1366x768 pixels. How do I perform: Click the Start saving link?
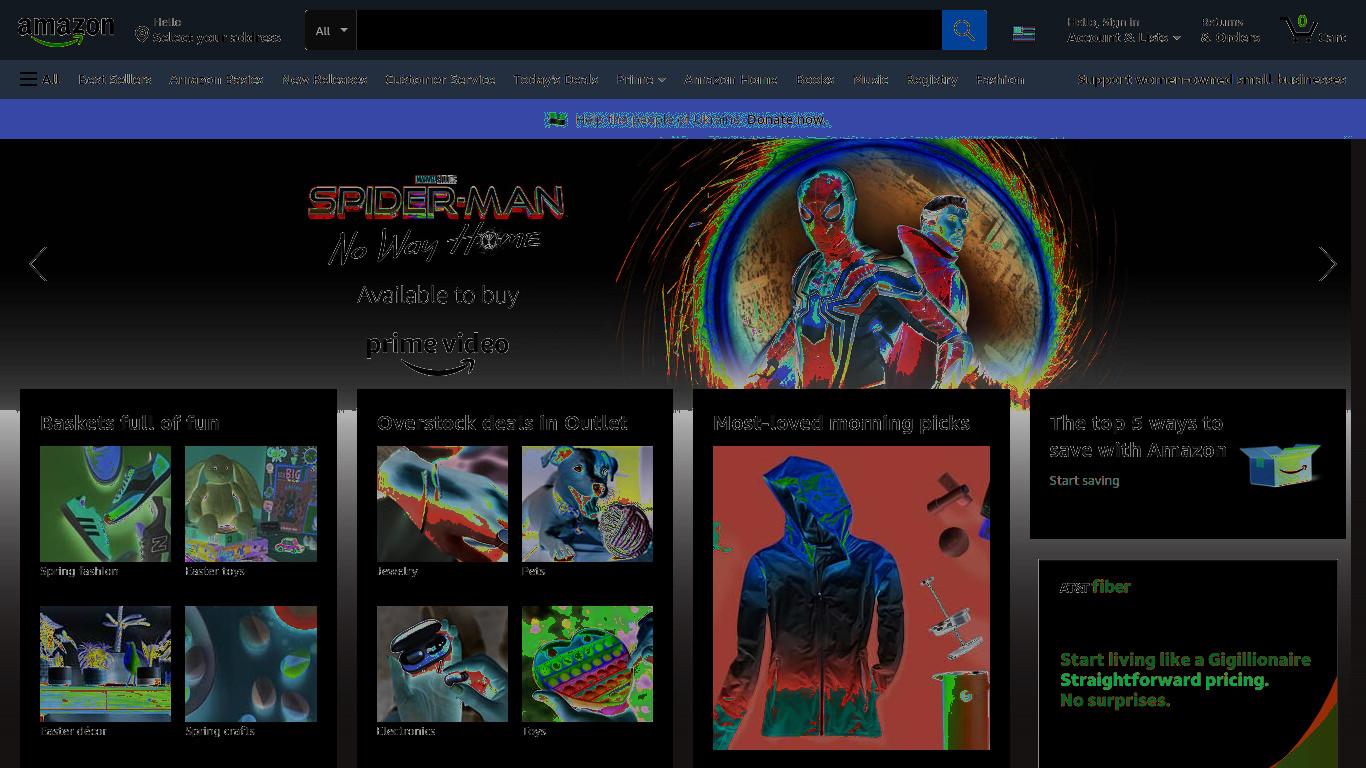[1084, 481]
